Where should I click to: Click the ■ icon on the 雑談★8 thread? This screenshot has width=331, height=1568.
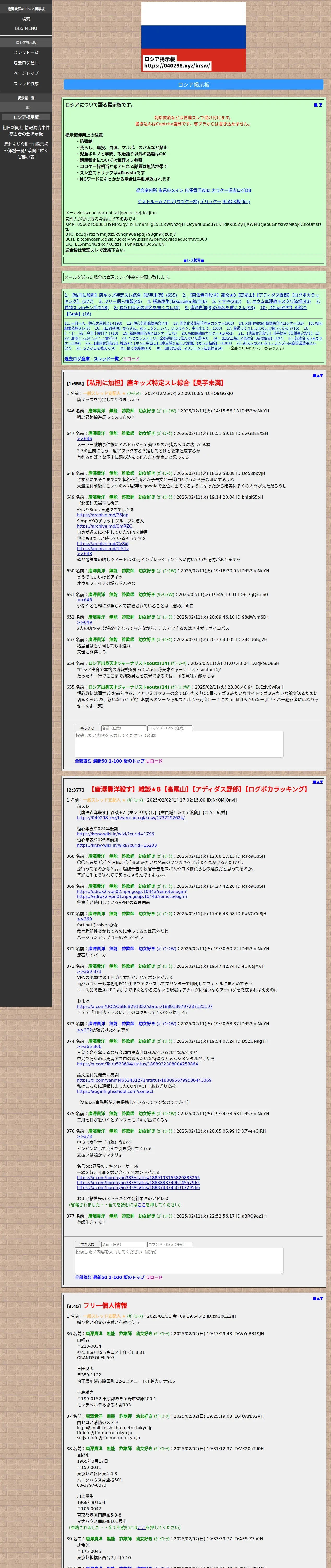[314, 782]
